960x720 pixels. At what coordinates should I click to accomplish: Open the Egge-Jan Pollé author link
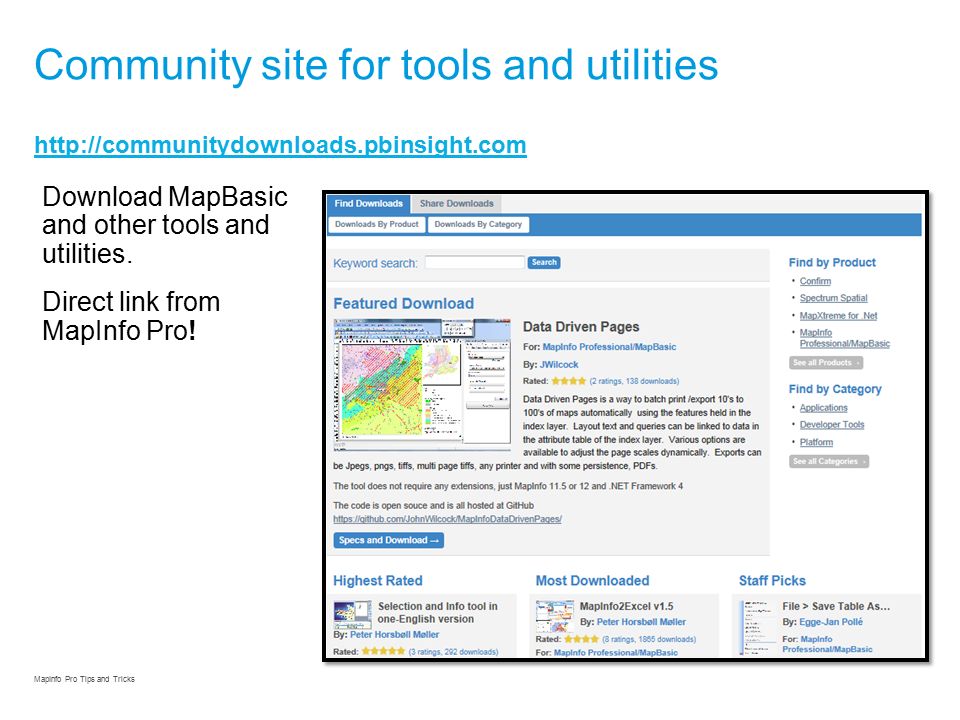(831, 622)
